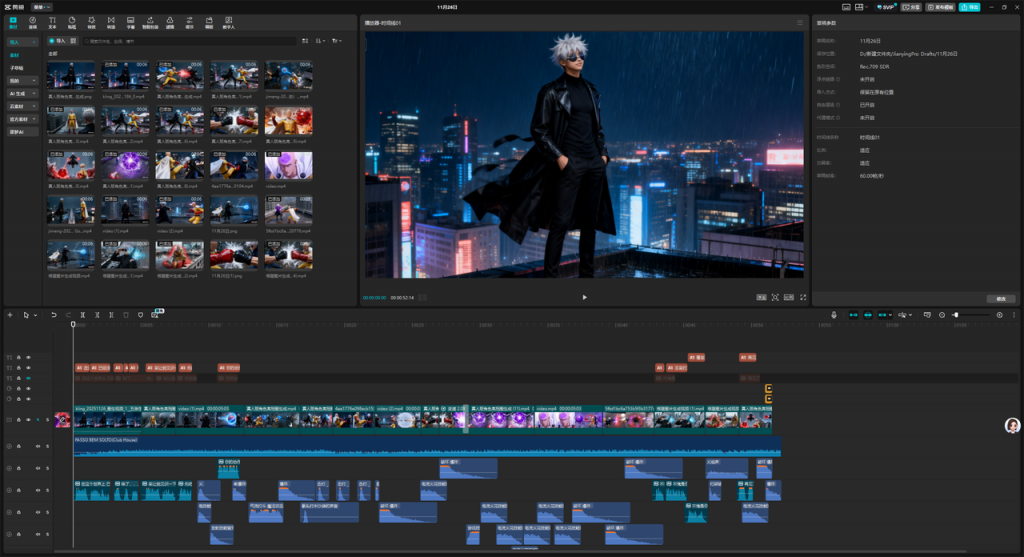Enter fullscreen preview with the expand icon
1024x557 pixels.
pyautogui.click(x=803, y=297)
